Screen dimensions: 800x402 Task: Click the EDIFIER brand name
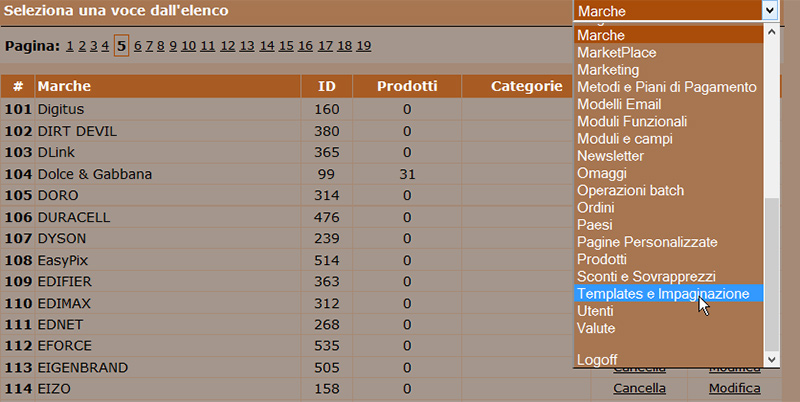[64, 282]
